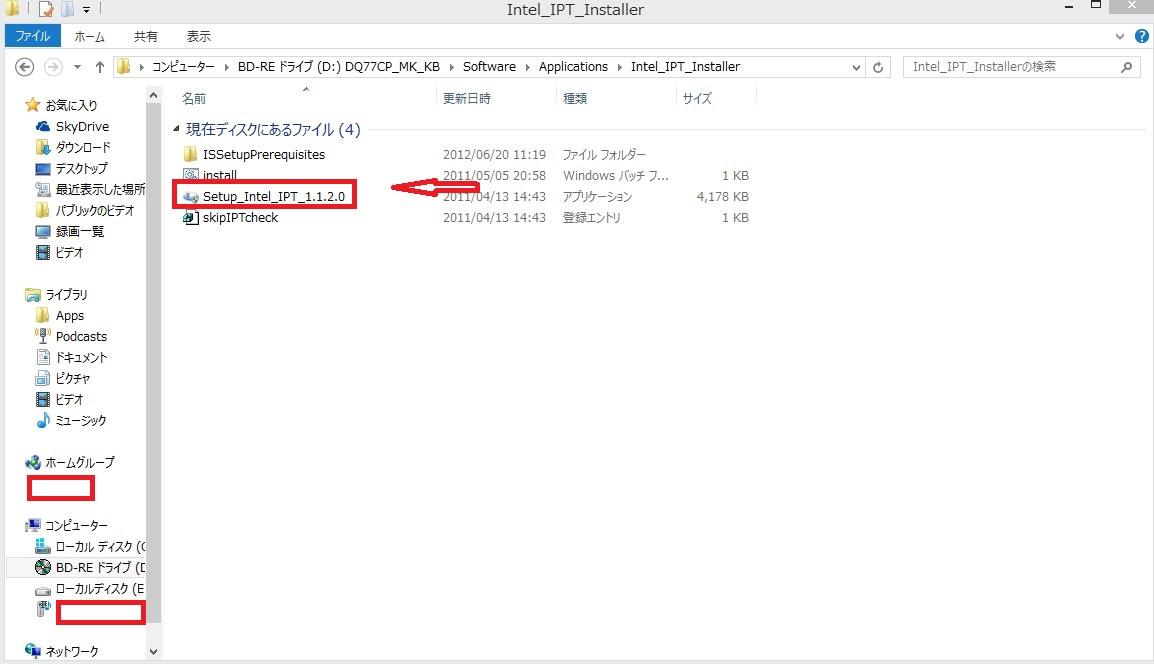Click the Properties quick access toolbar icon

(x=46, y=9)
